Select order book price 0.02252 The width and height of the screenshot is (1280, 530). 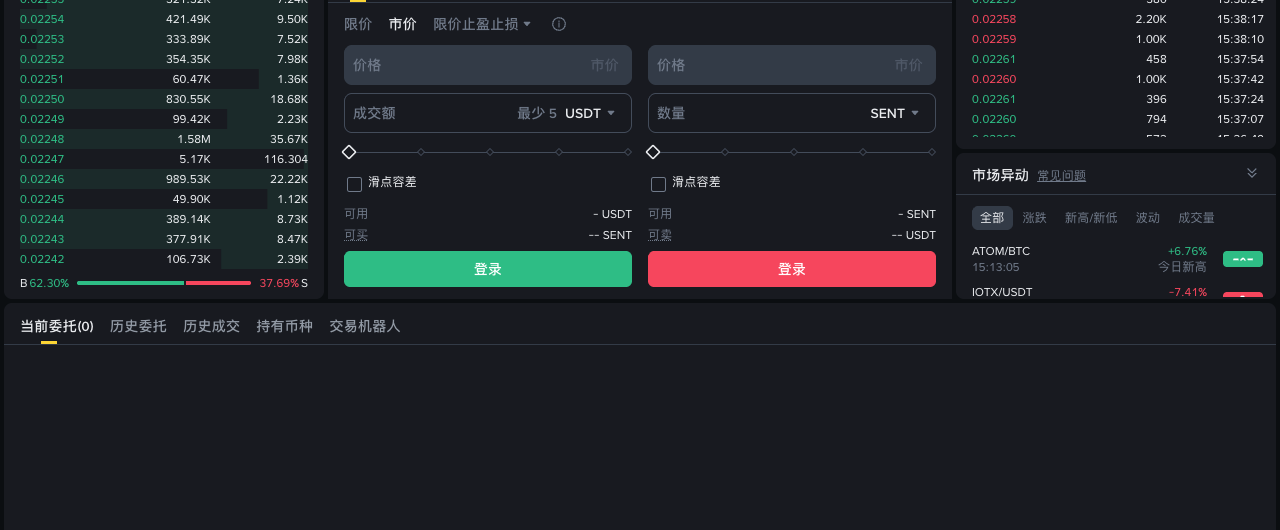42,59
